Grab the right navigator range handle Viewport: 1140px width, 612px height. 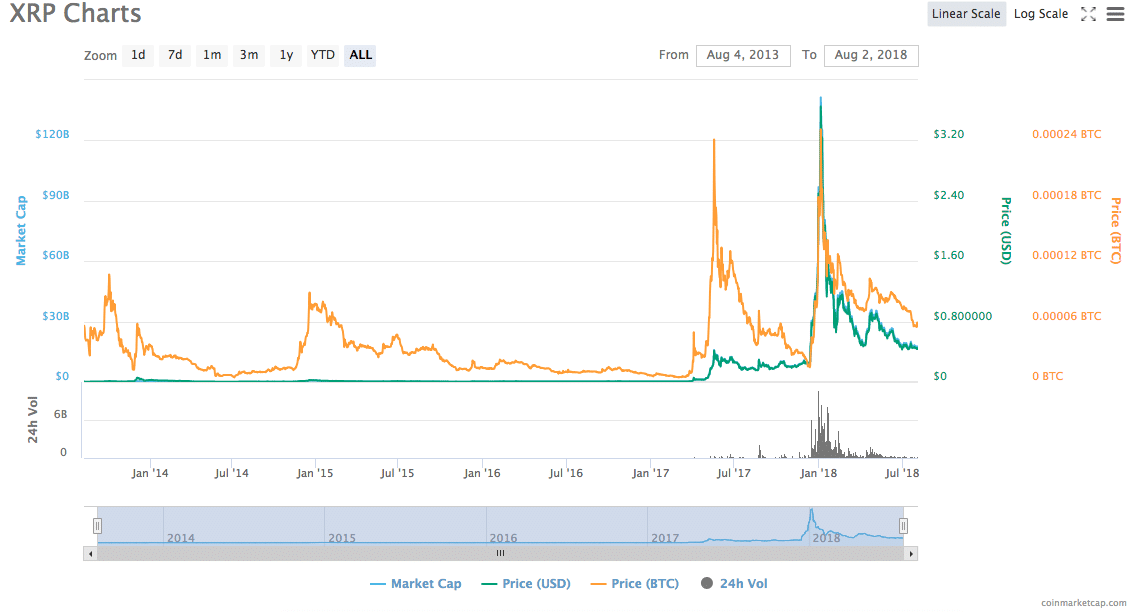903,525
